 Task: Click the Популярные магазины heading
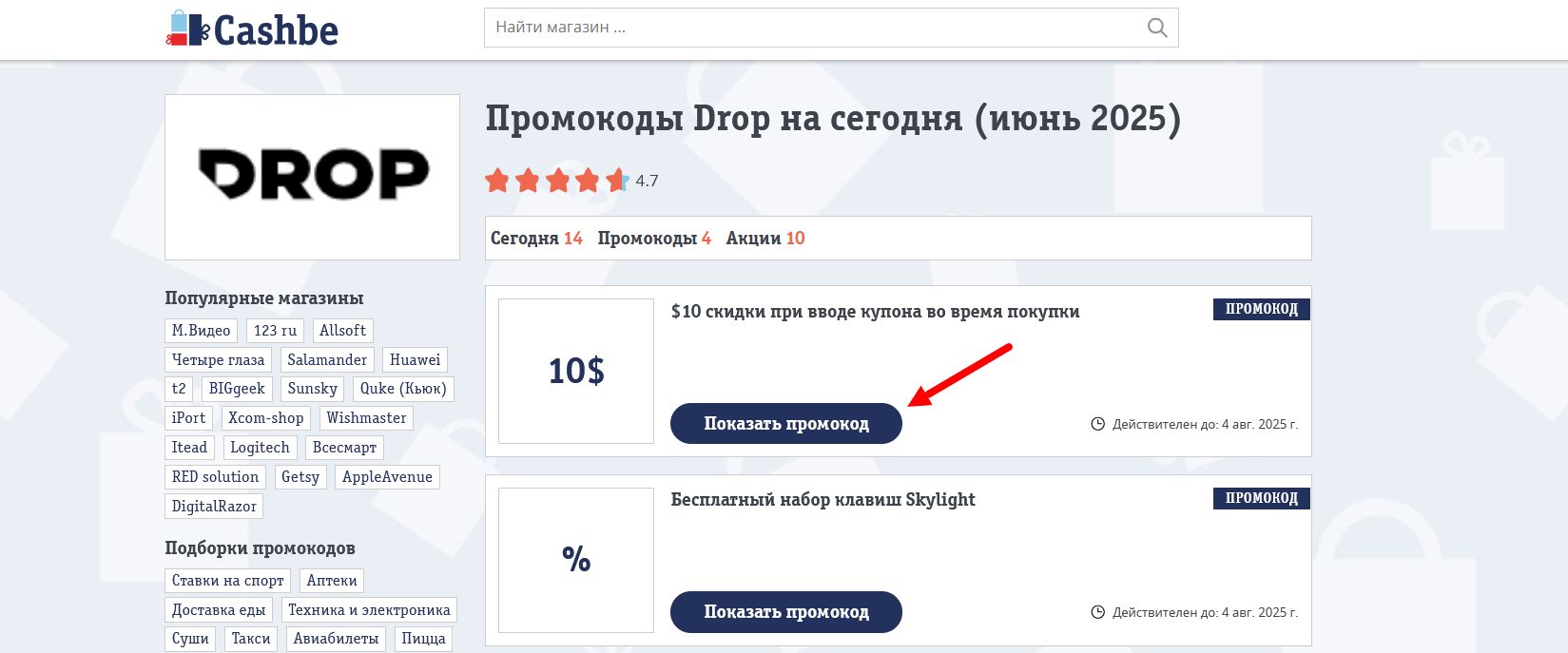click(264, 298)
